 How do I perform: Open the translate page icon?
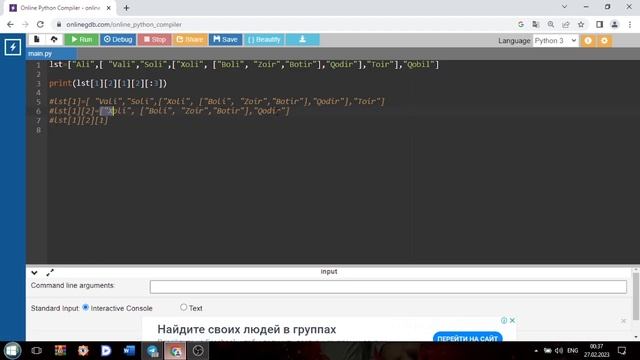pos(536,24)
